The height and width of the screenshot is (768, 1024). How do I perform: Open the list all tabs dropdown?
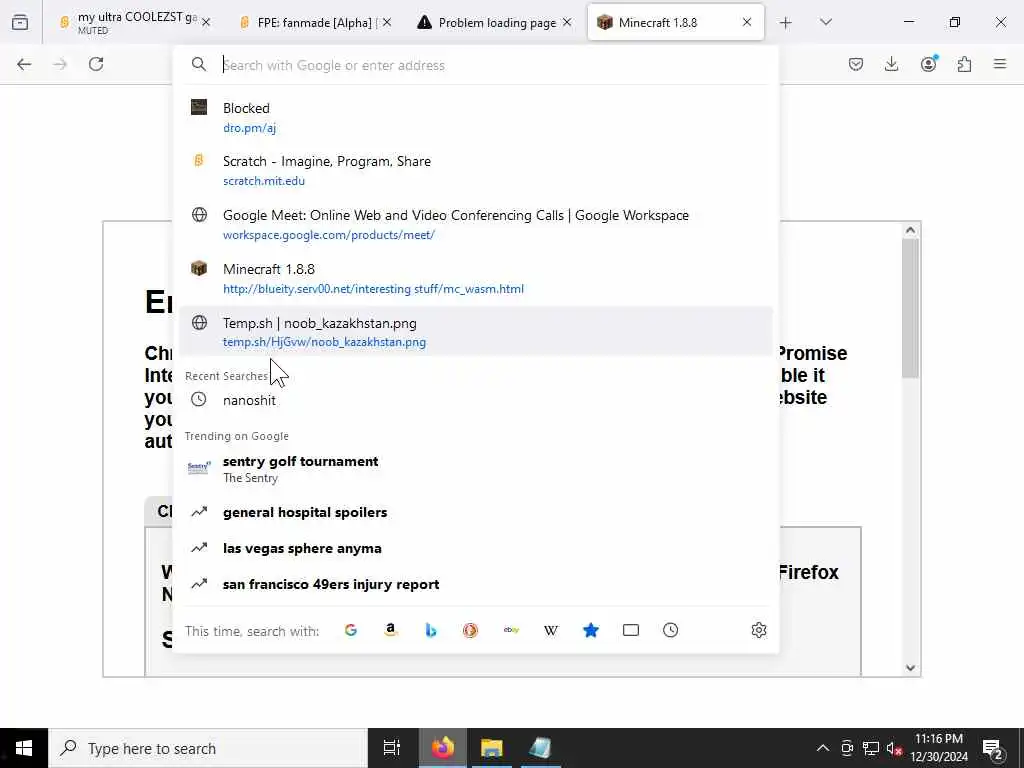pyautogui.click(x=825, y=22)
